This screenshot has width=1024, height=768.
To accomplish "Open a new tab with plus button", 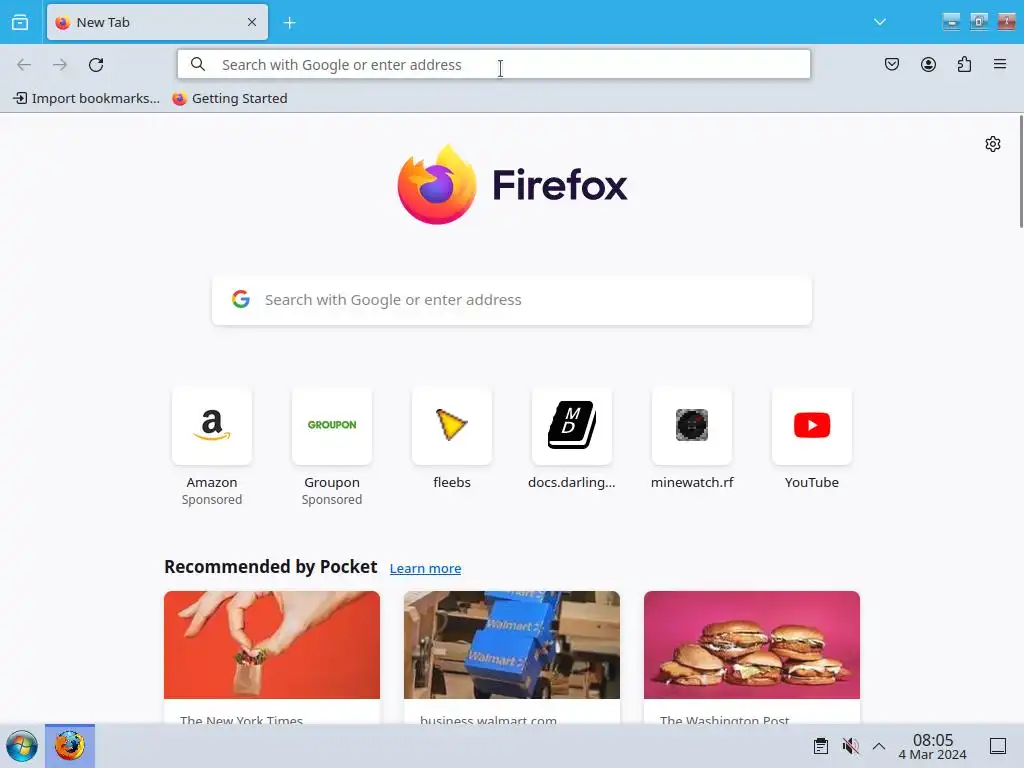I will click(289, 23).
